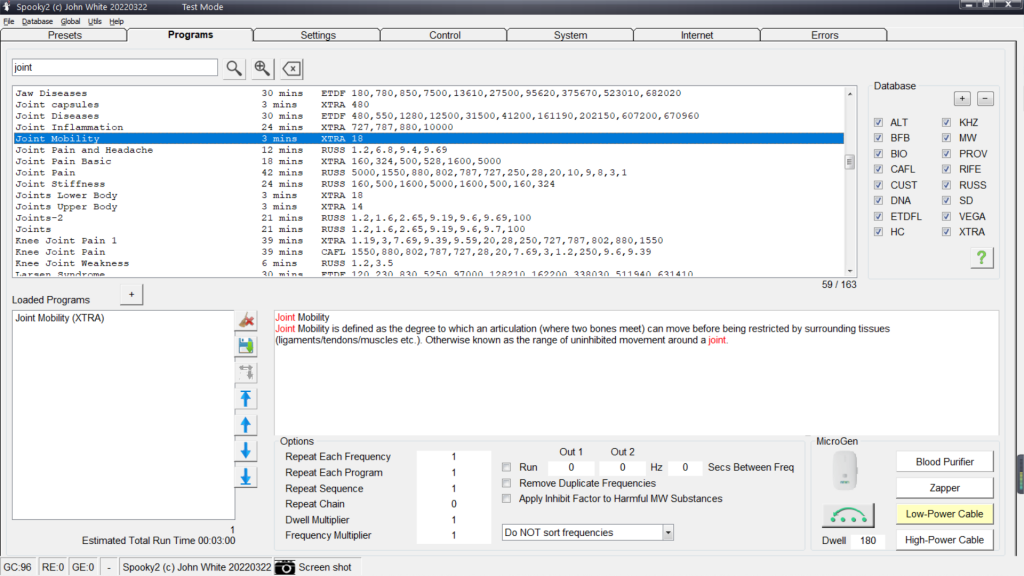Click the magnifier-plus search icon
The height and width of the screenshot is (576, 1024).
click(262, 68)
